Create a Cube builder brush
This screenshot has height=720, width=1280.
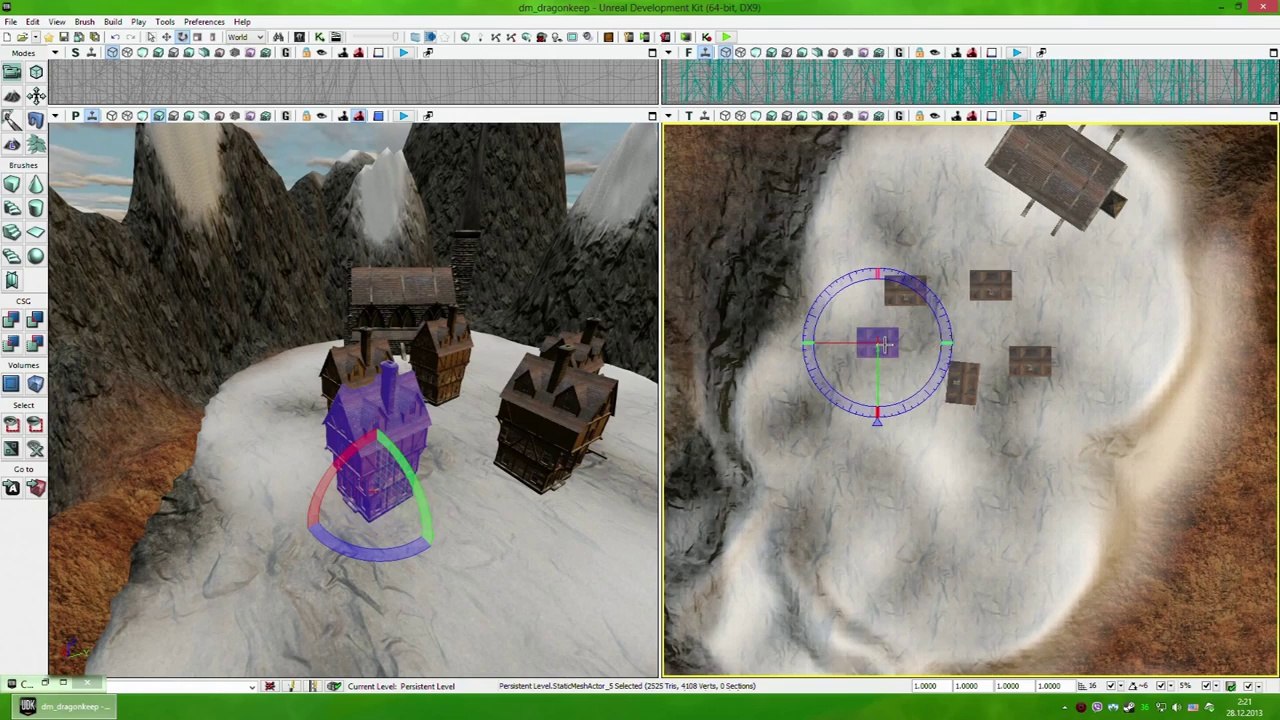pyautogui.click(x=12, y=184)
